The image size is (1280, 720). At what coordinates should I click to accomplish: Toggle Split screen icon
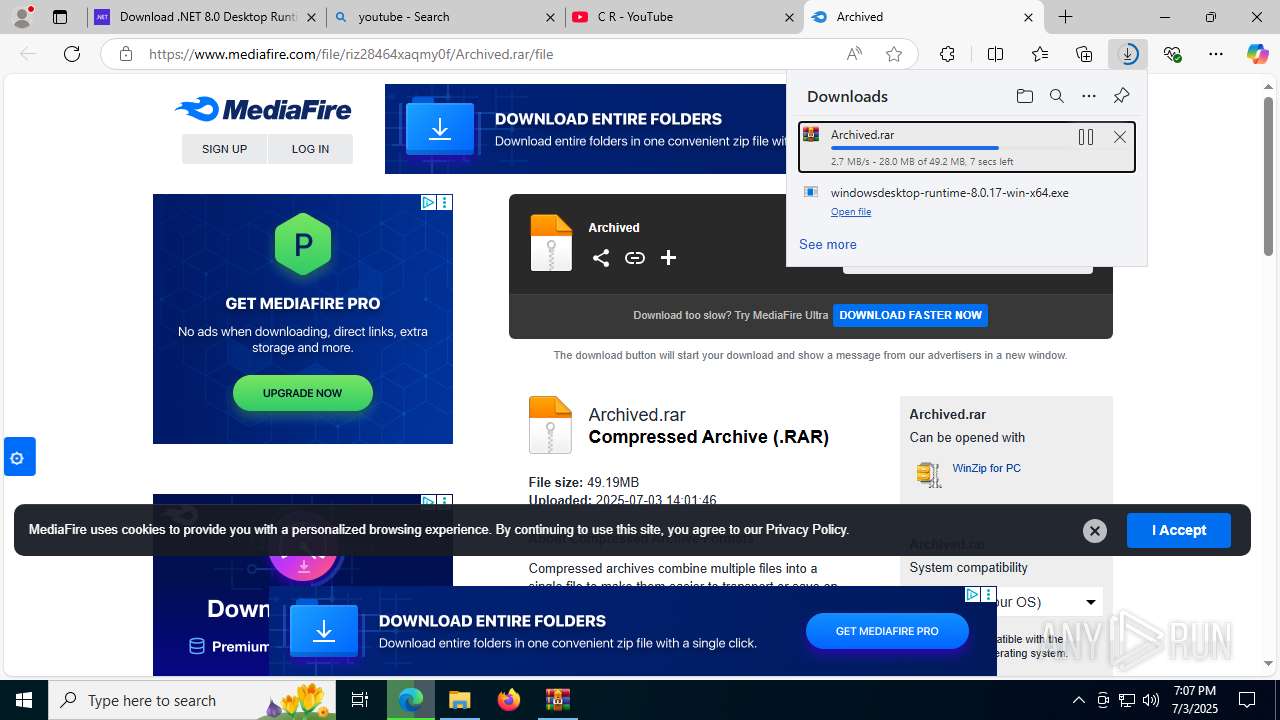(x=995, y=54)
